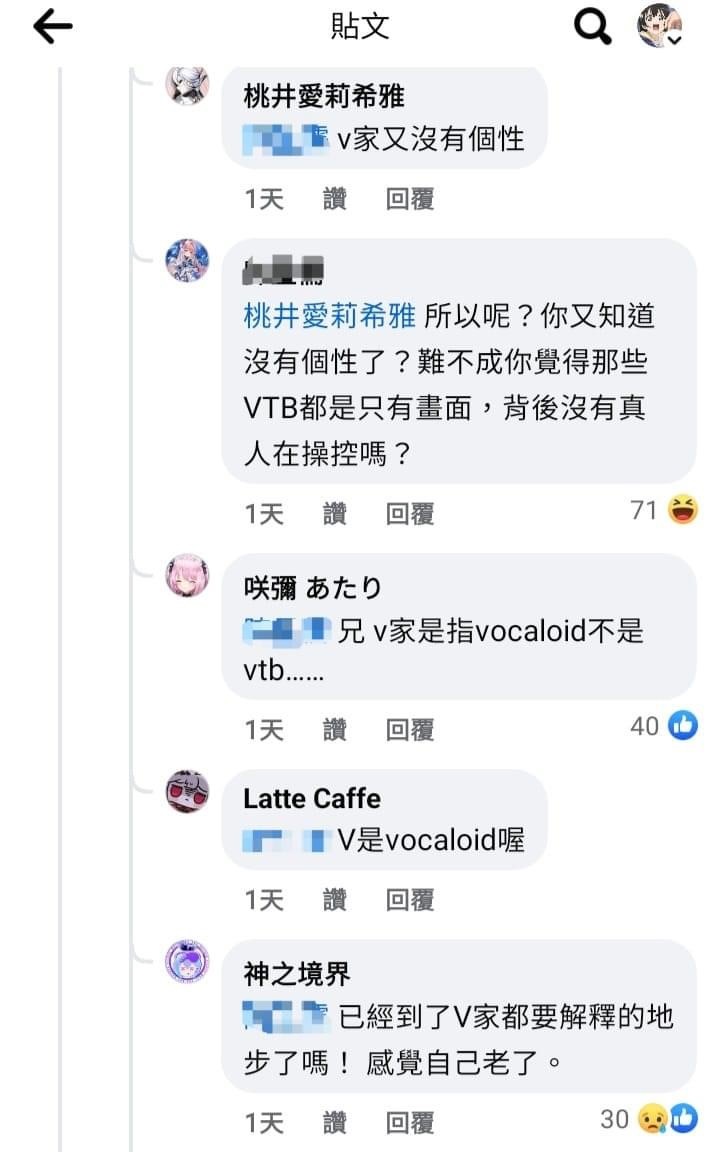
Task: View the 71 laughing emoji reactions
Action: [664, 510]
